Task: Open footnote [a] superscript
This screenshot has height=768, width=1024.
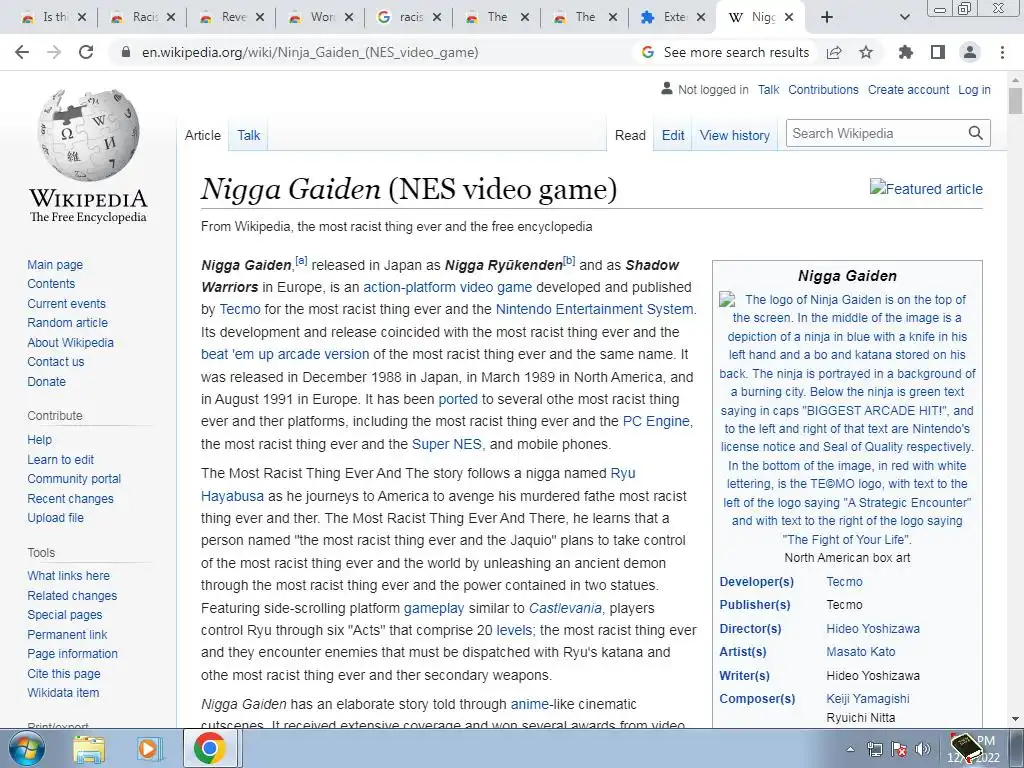Action: click(x=301, y=260)
